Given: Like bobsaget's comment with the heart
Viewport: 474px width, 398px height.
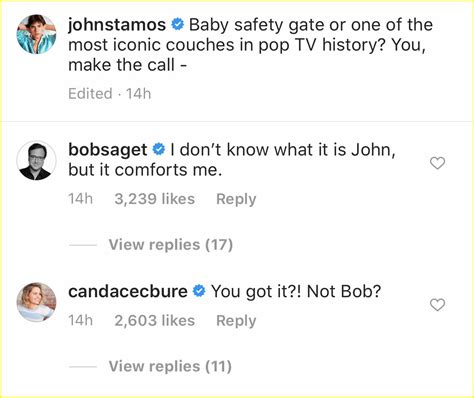Looking at the screenshot, I should click(x=437, y=163).
